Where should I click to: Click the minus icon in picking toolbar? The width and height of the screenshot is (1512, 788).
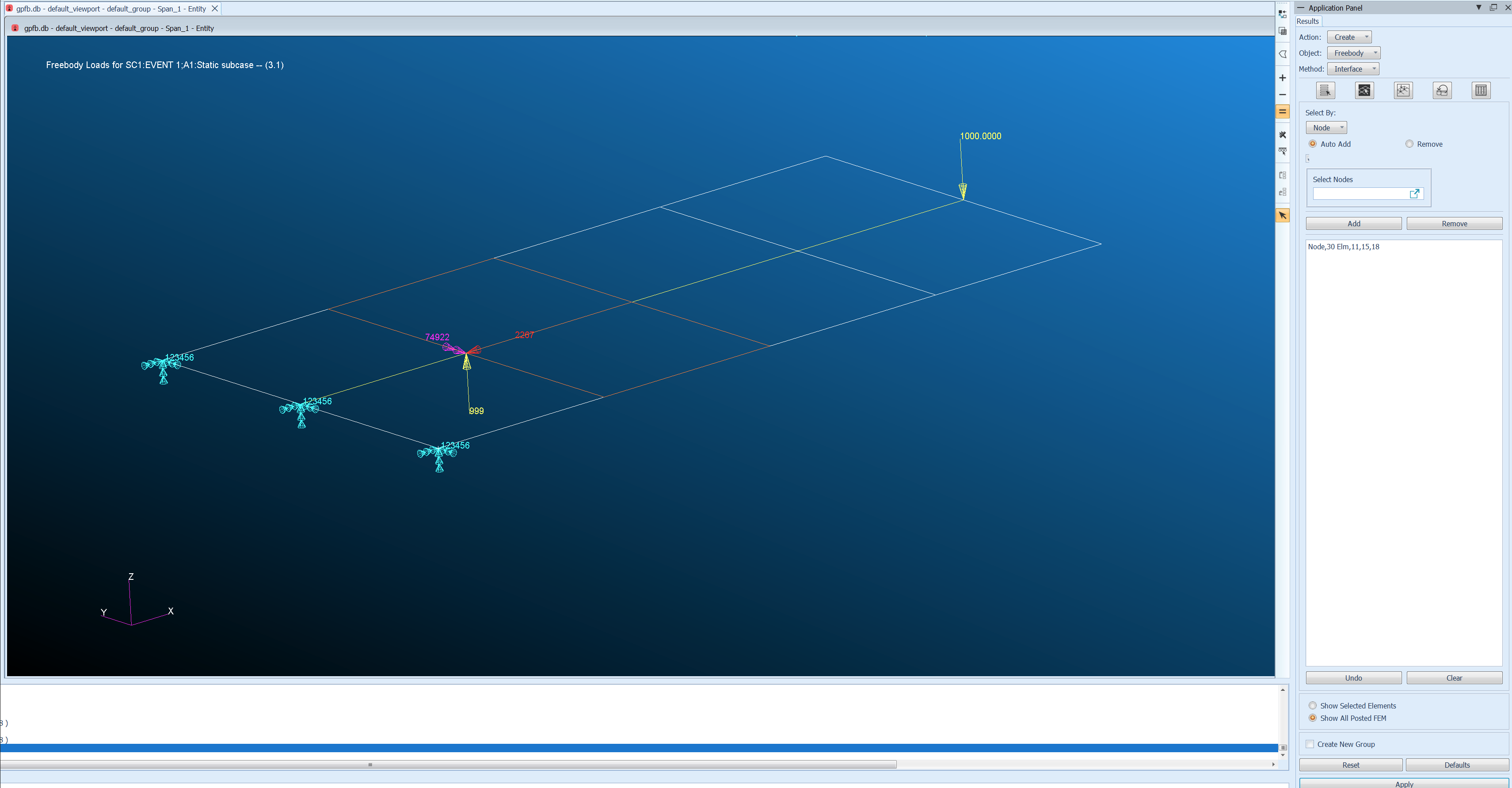[x=1283, y=95]
